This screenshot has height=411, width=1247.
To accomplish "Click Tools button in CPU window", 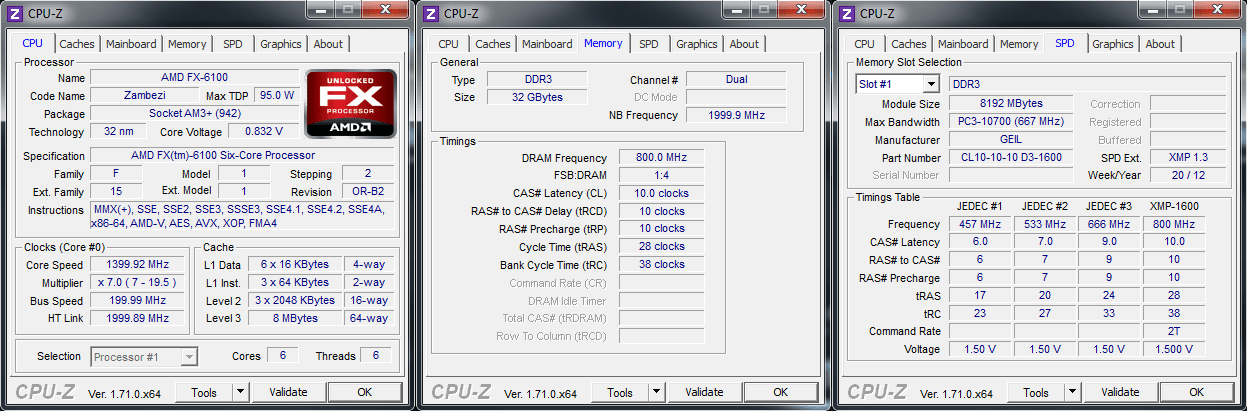I will [204, 392].
